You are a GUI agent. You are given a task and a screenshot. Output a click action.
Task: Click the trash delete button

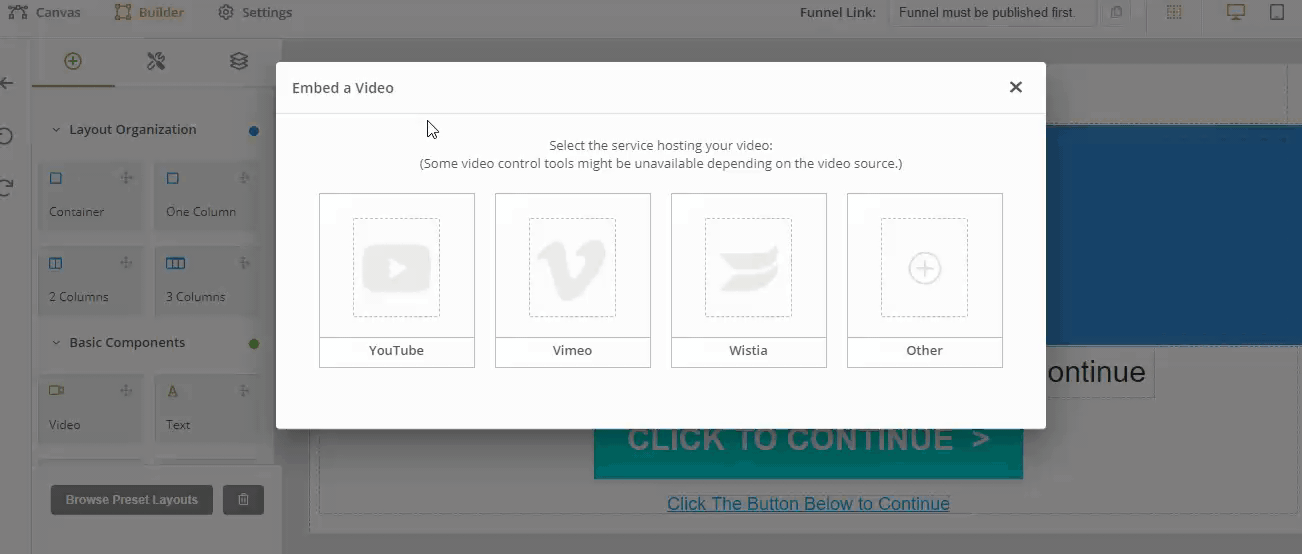(x=243, y=500)
